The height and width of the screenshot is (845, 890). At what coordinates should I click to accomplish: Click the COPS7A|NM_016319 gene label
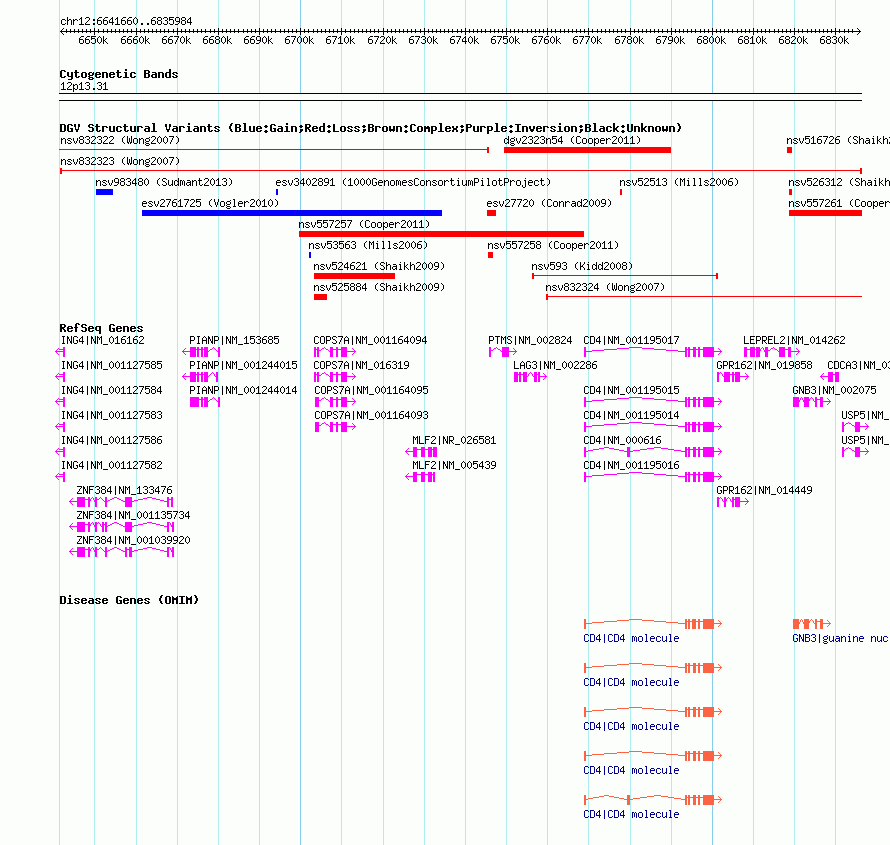click(362, 365)
